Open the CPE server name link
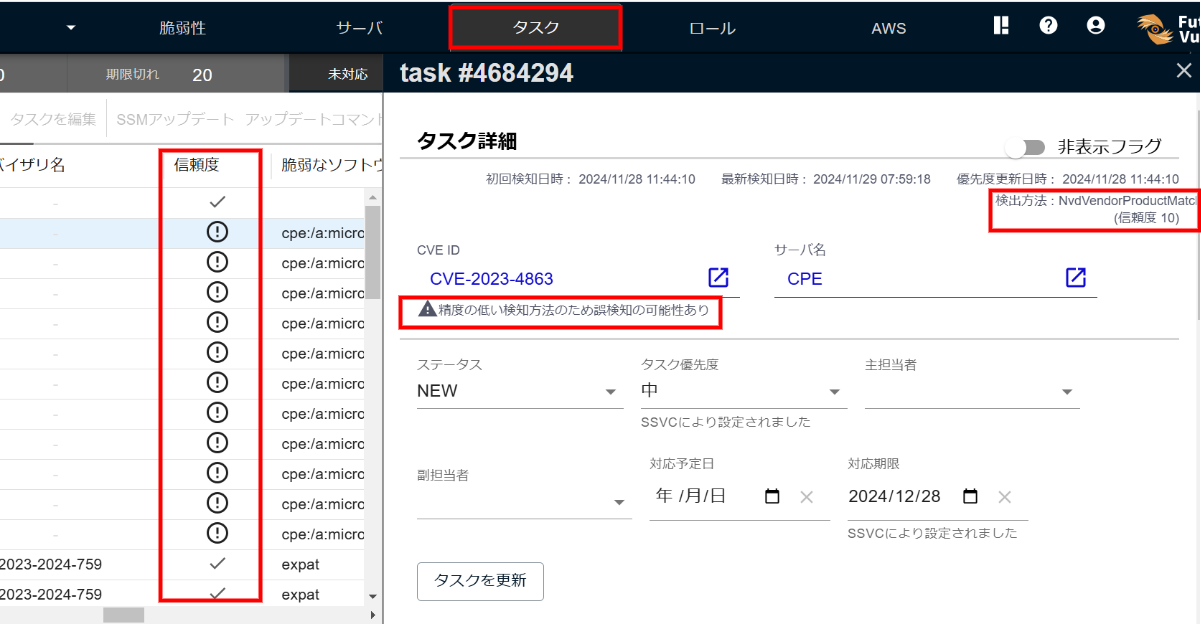The width and height of the screenshot is (1201, 624). (805, 279)
